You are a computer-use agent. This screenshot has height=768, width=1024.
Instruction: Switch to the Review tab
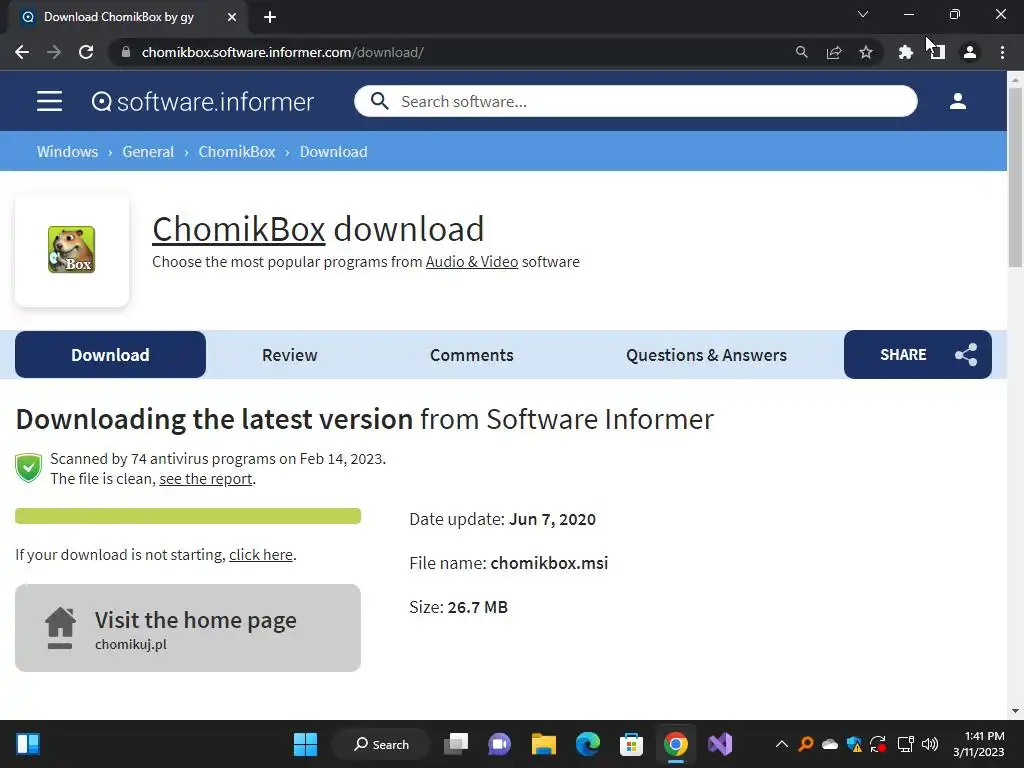tap(289, 355)
